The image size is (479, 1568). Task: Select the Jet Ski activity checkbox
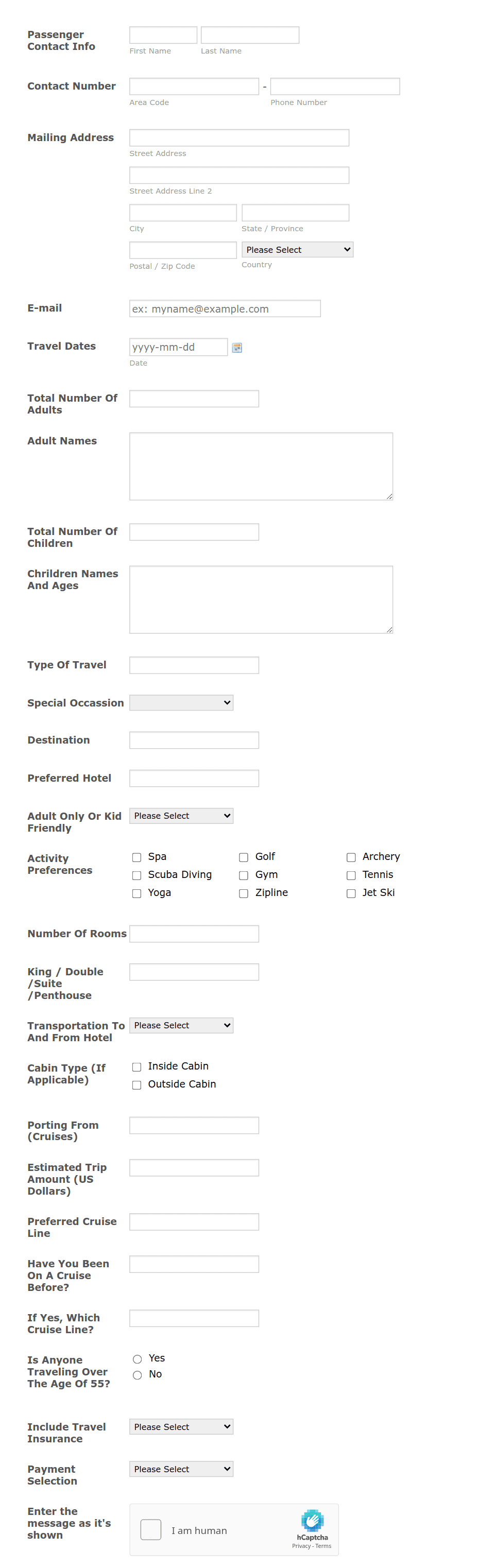coord(351,893)
